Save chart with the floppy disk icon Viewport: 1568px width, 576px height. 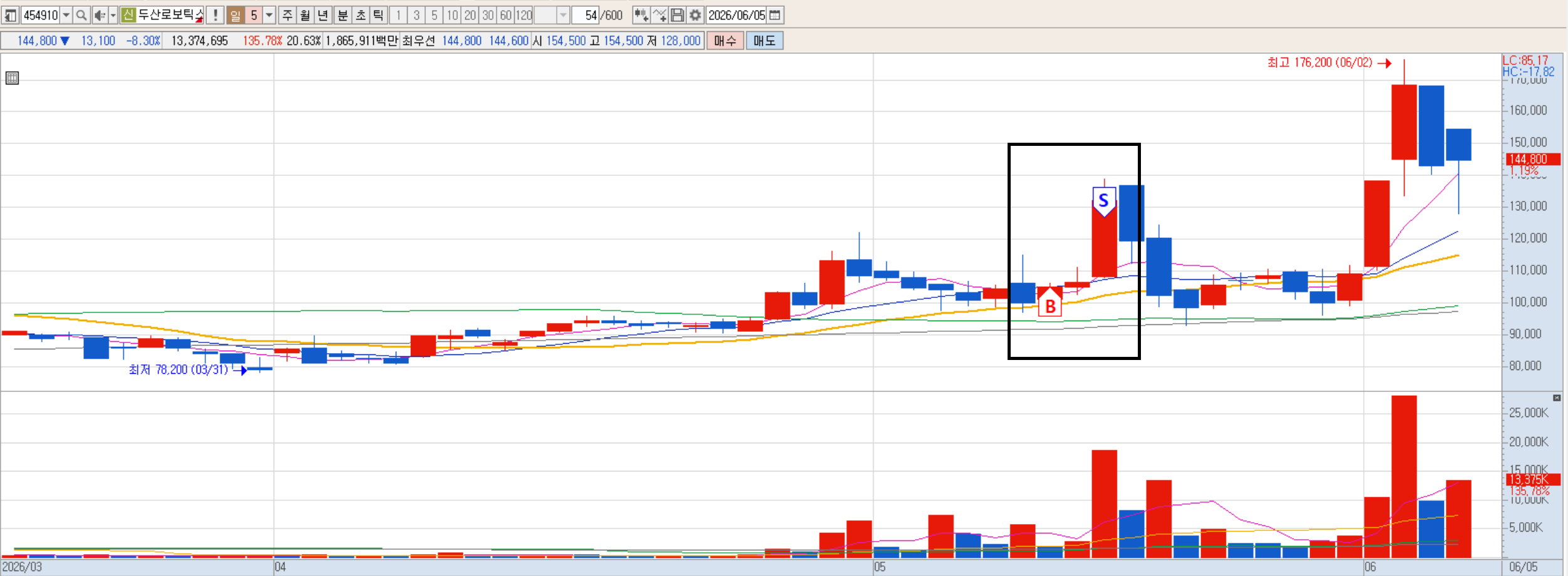click(677, 15)
